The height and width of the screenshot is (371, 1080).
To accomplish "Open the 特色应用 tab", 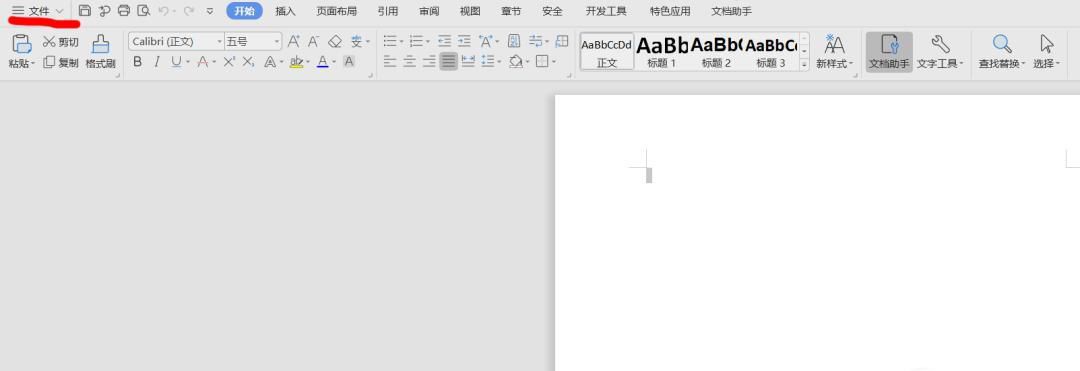I will tap(670, 11).
